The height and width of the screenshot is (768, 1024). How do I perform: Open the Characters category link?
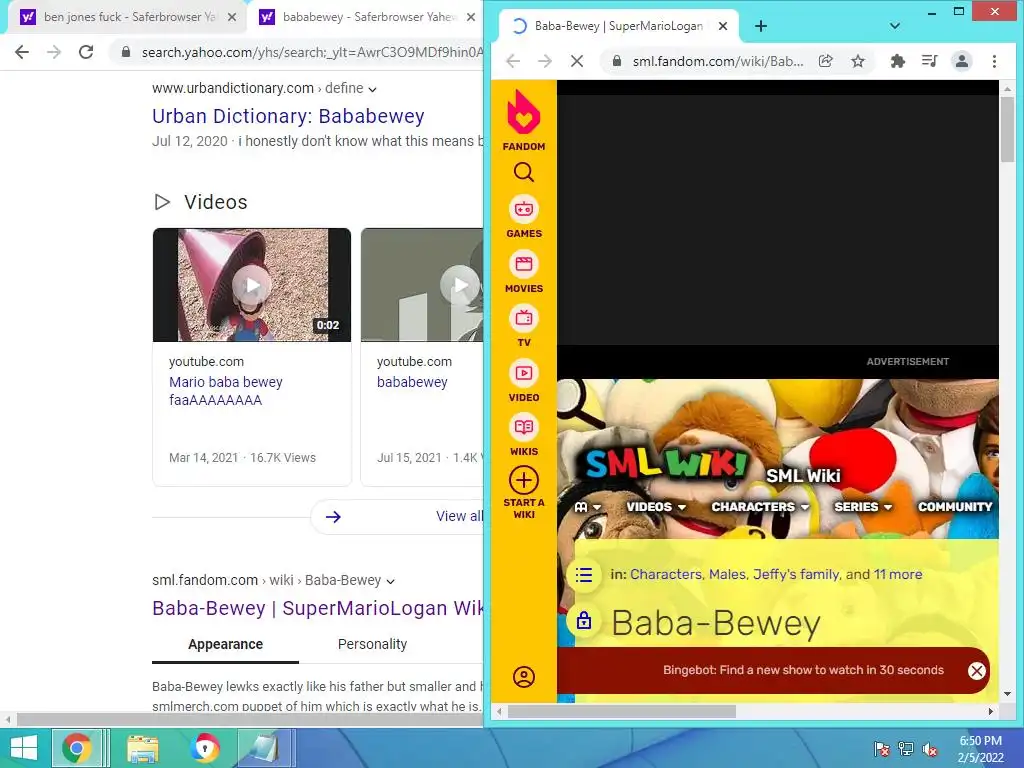666,575
